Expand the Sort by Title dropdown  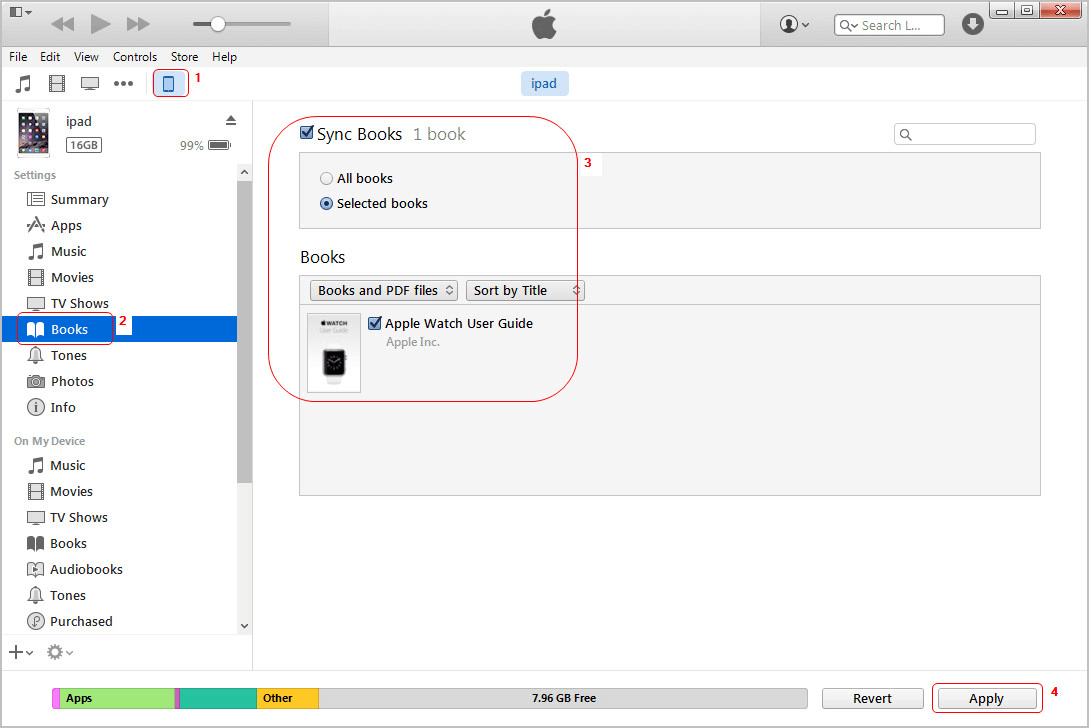(525, 290)
